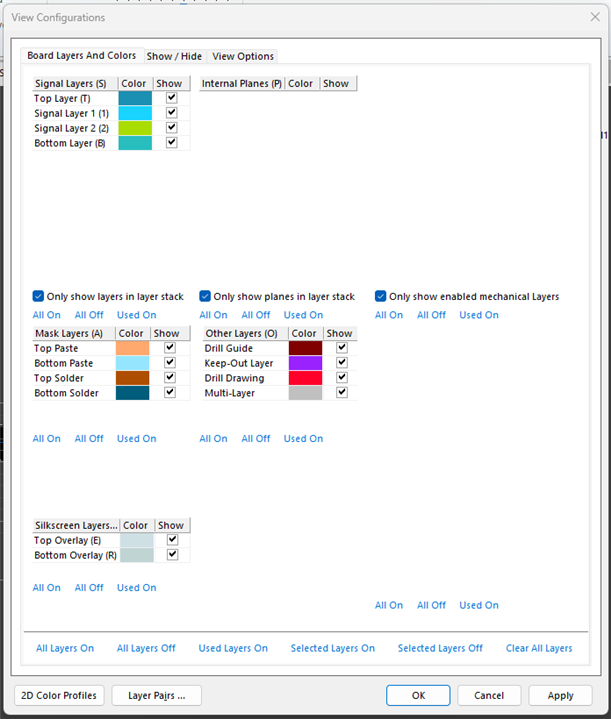Change the Bottom Paste color swatch
This screenshot has width=611, height=719.
click(x=132, y=363)
